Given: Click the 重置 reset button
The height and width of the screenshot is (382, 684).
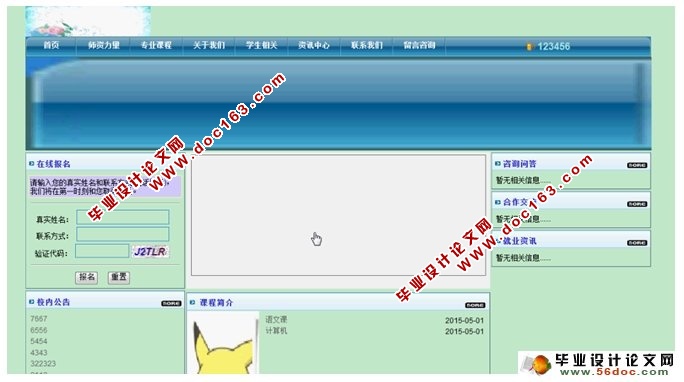Looking at the screenshot, I should (119, 277).
